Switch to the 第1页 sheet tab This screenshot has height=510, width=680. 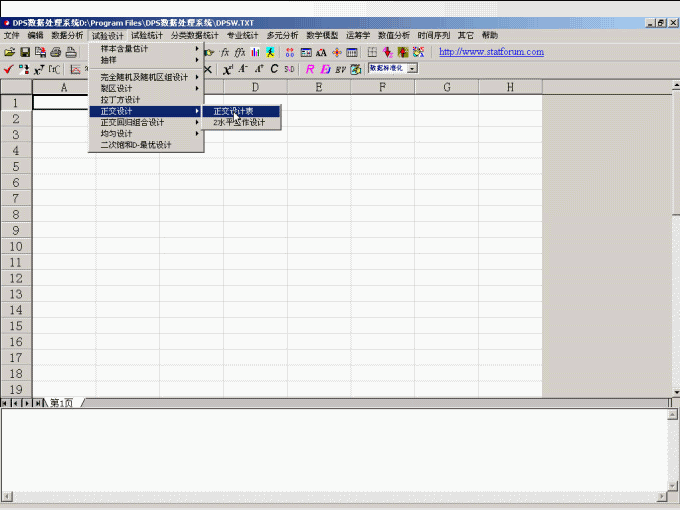click(x=61, y=402)
